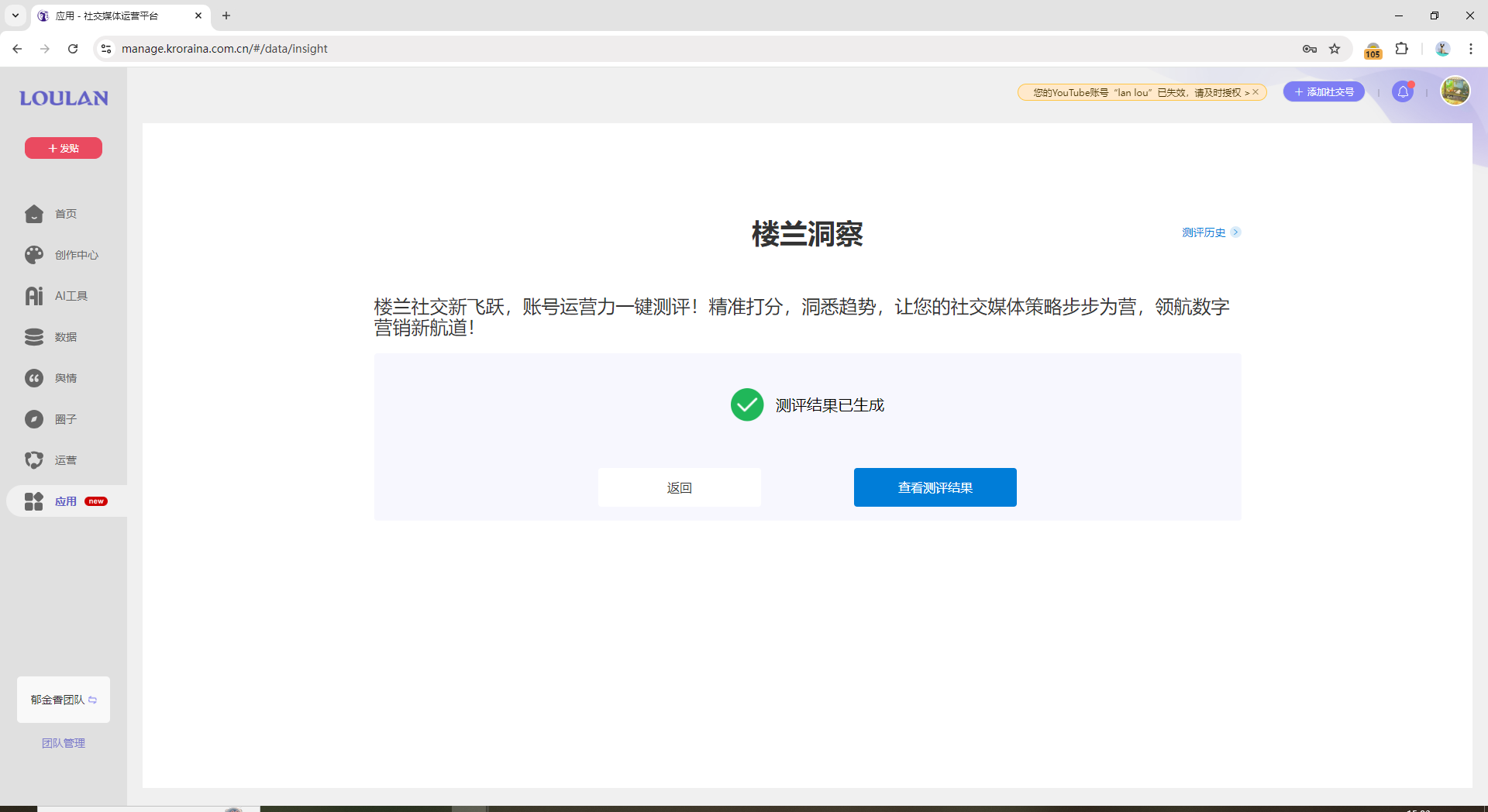The height and width of the screenshot is (812, 1488).
Task: Open the Chrome three-dot menu
Action: coord(1470,49)
